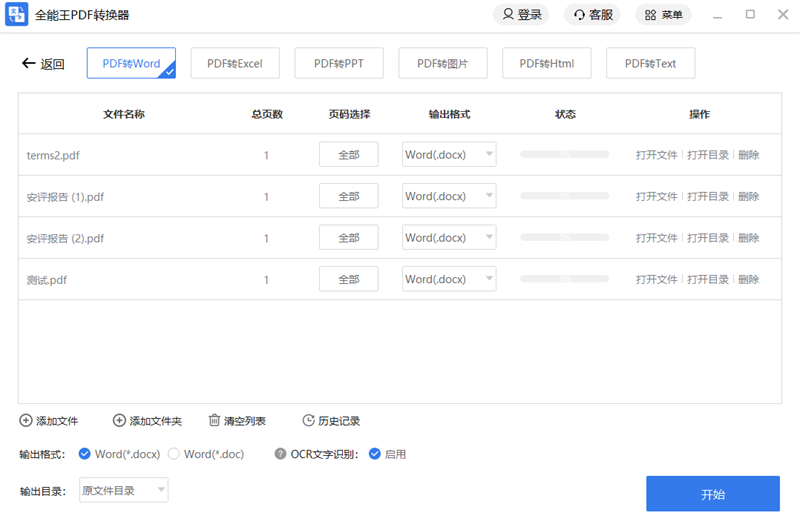
Task: Click the 添加文件 plus icon
Action: [x=26, y=421]
